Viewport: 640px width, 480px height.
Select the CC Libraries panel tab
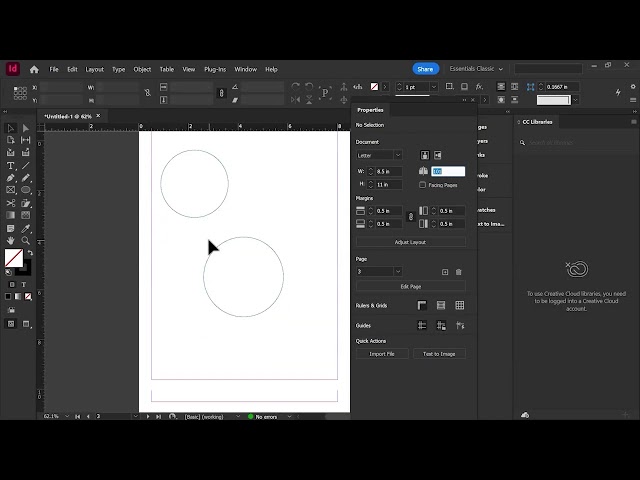(x=537, y=122)
